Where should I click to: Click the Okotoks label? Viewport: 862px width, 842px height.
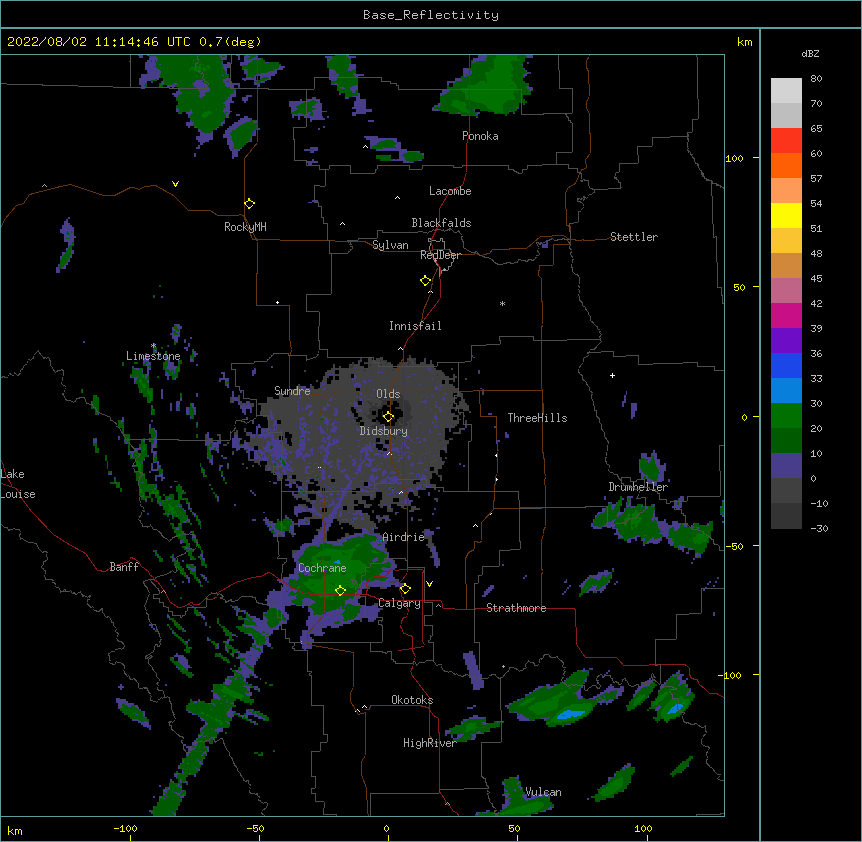coord(412,700)
